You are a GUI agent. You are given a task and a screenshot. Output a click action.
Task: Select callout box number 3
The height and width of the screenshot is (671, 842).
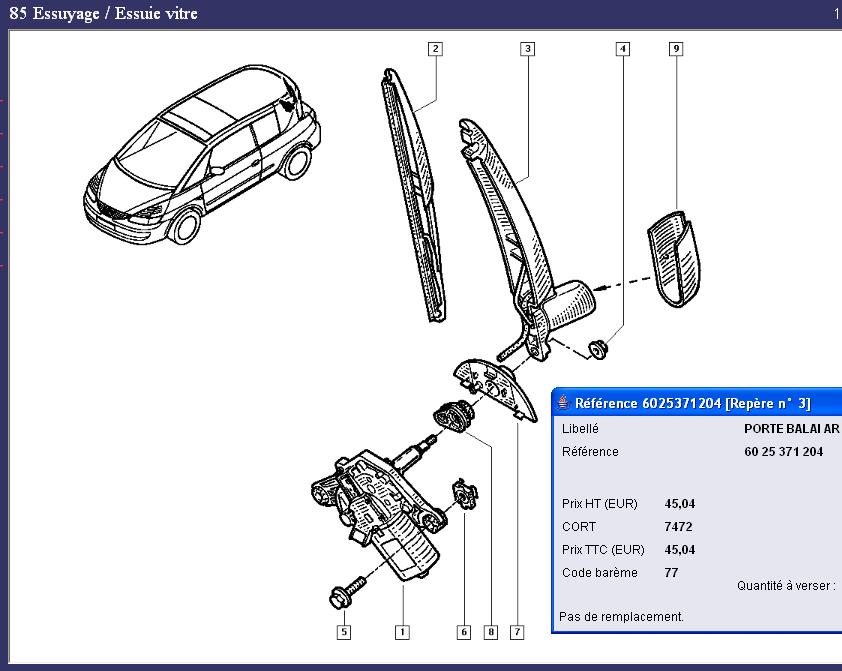527,48
